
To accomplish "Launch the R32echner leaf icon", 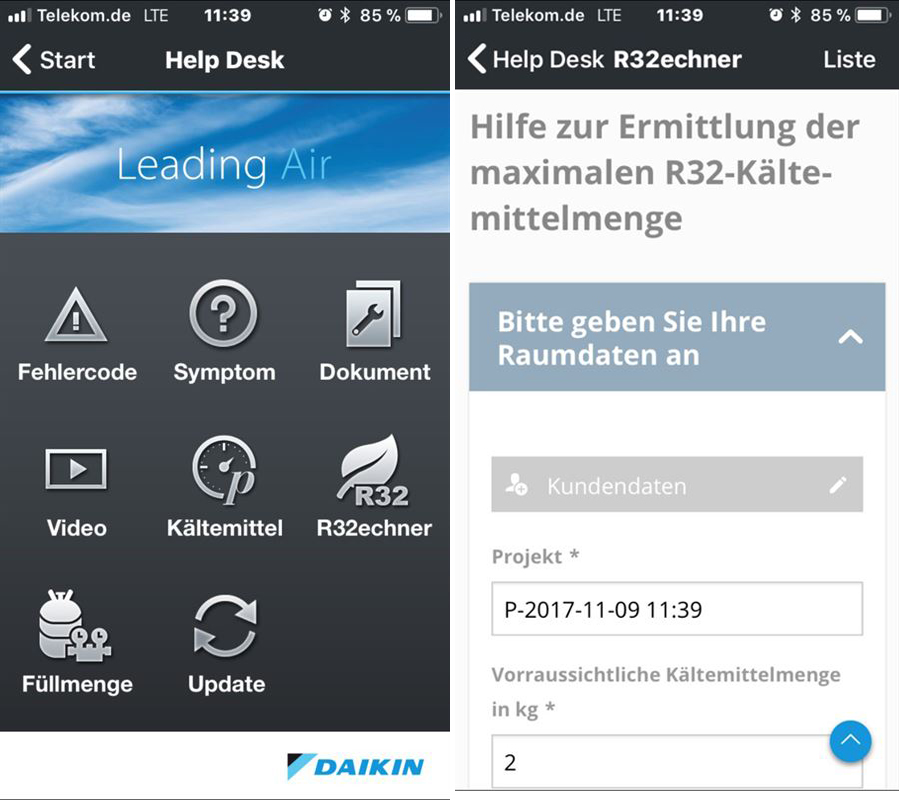I will tap(373, 471).
